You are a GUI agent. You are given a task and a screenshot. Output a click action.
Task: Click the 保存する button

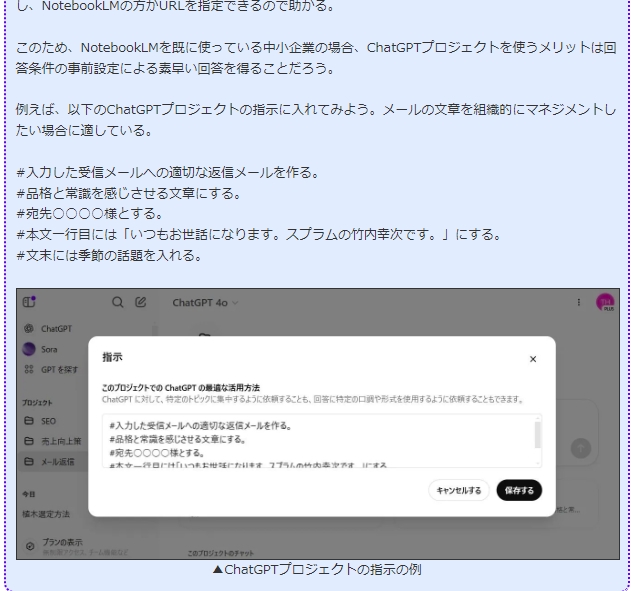tap(519, 491)
